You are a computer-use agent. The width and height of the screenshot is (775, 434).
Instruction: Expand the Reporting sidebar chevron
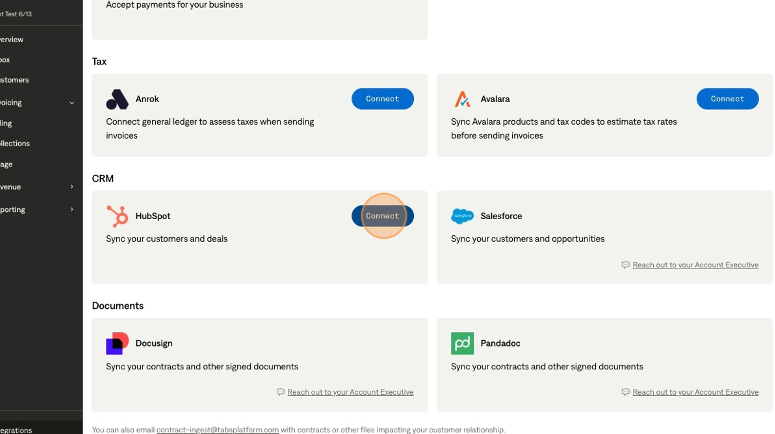click(x=72, y=210)
